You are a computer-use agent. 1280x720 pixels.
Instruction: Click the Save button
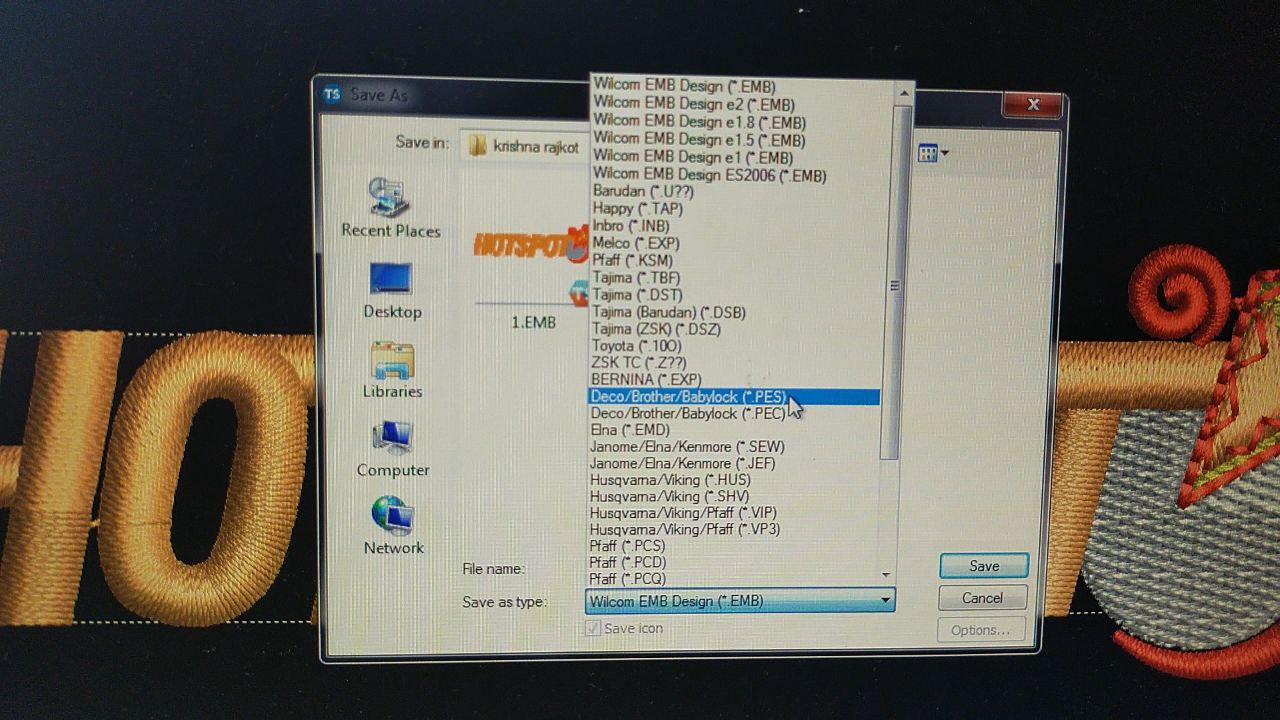point(983,566)
